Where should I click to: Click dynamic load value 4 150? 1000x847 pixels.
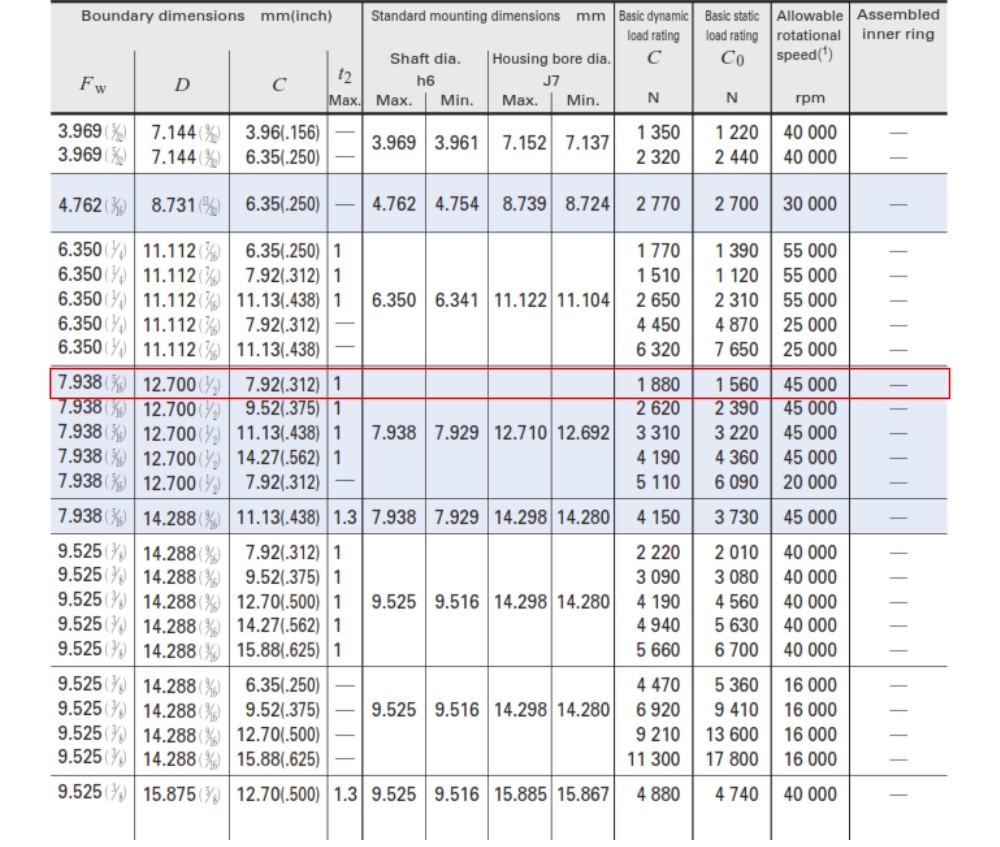[x=658, y=517]
